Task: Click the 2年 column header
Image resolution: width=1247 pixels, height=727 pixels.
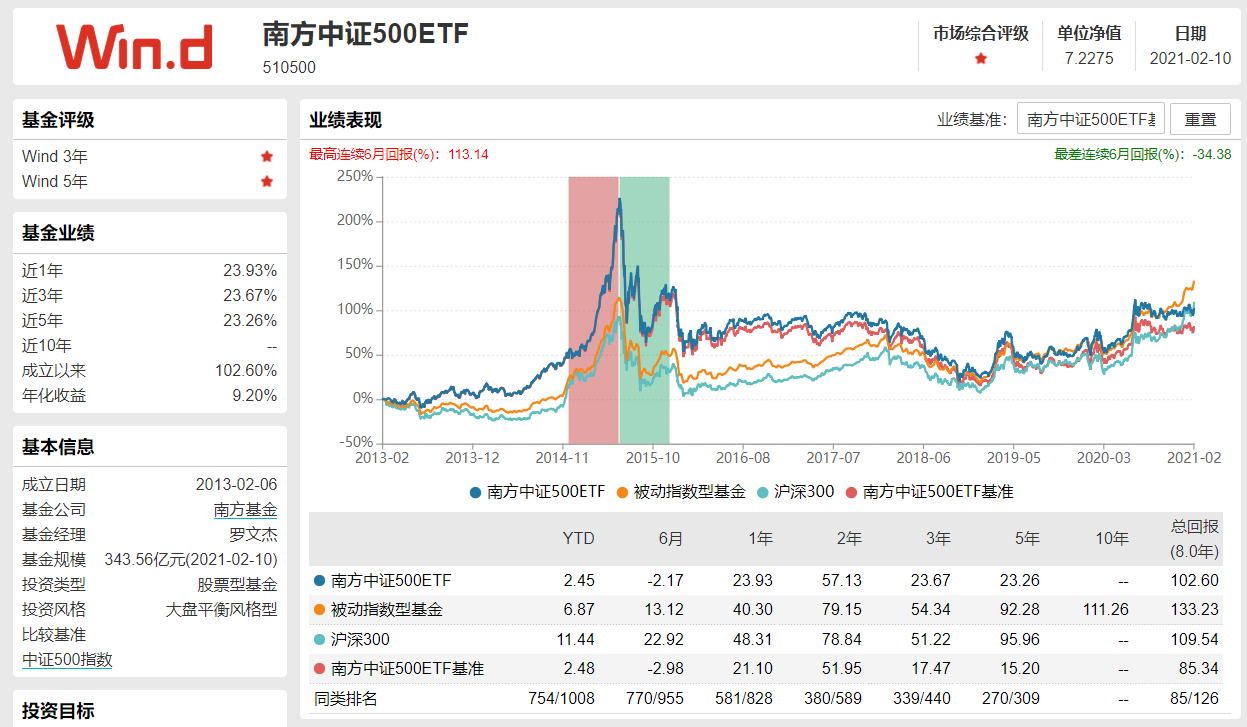Action: click(848, 538)
